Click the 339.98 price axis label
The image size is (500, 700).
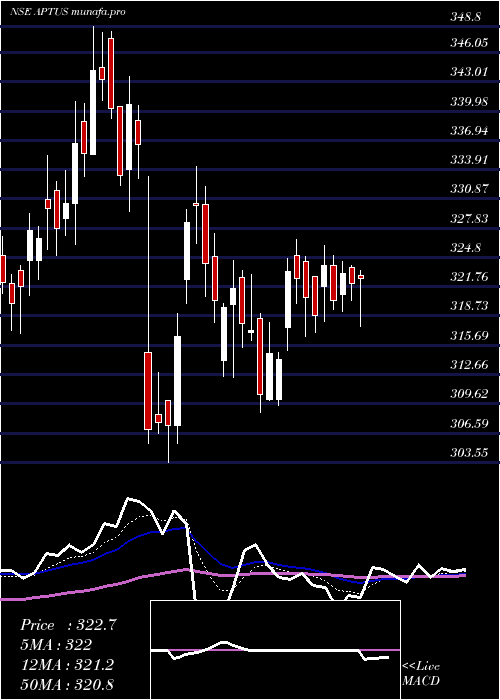click(469, 102)
